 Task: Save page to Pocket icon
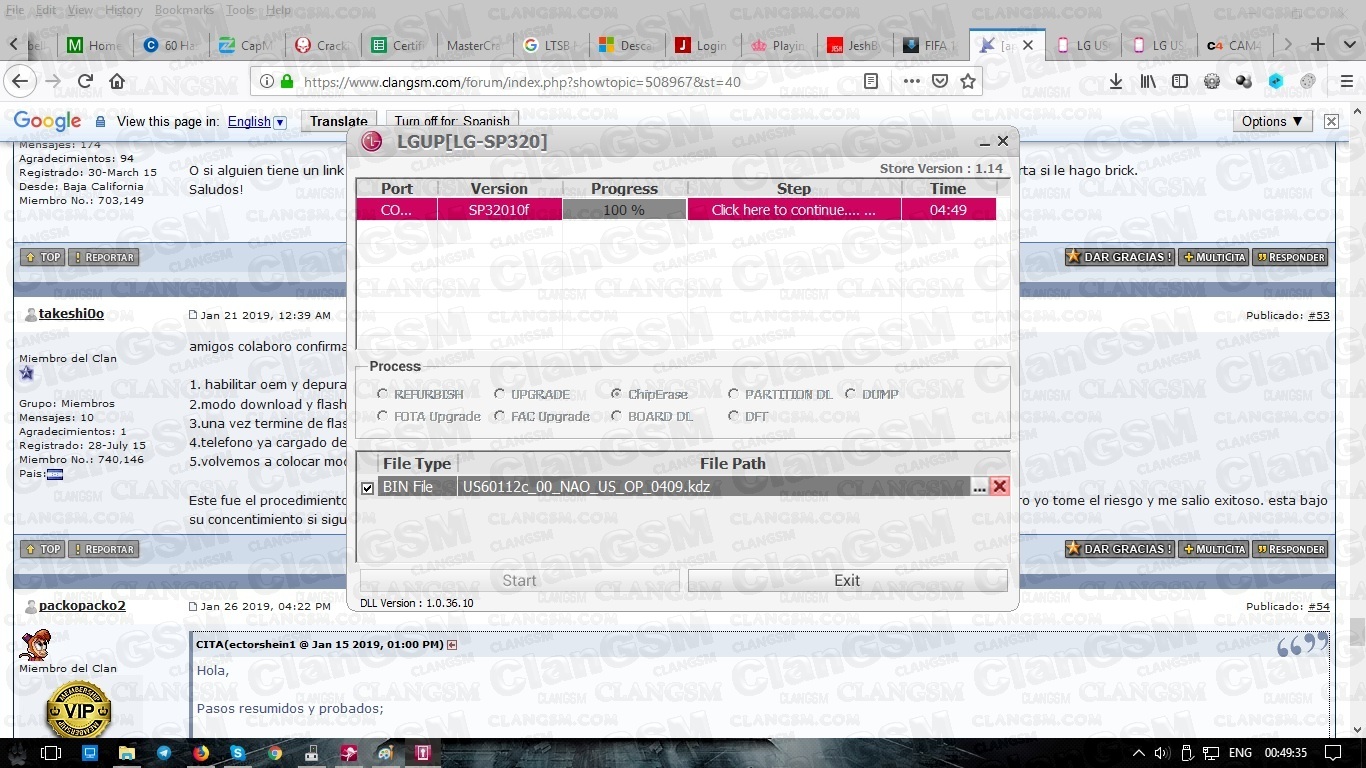[x=939, y=82]
